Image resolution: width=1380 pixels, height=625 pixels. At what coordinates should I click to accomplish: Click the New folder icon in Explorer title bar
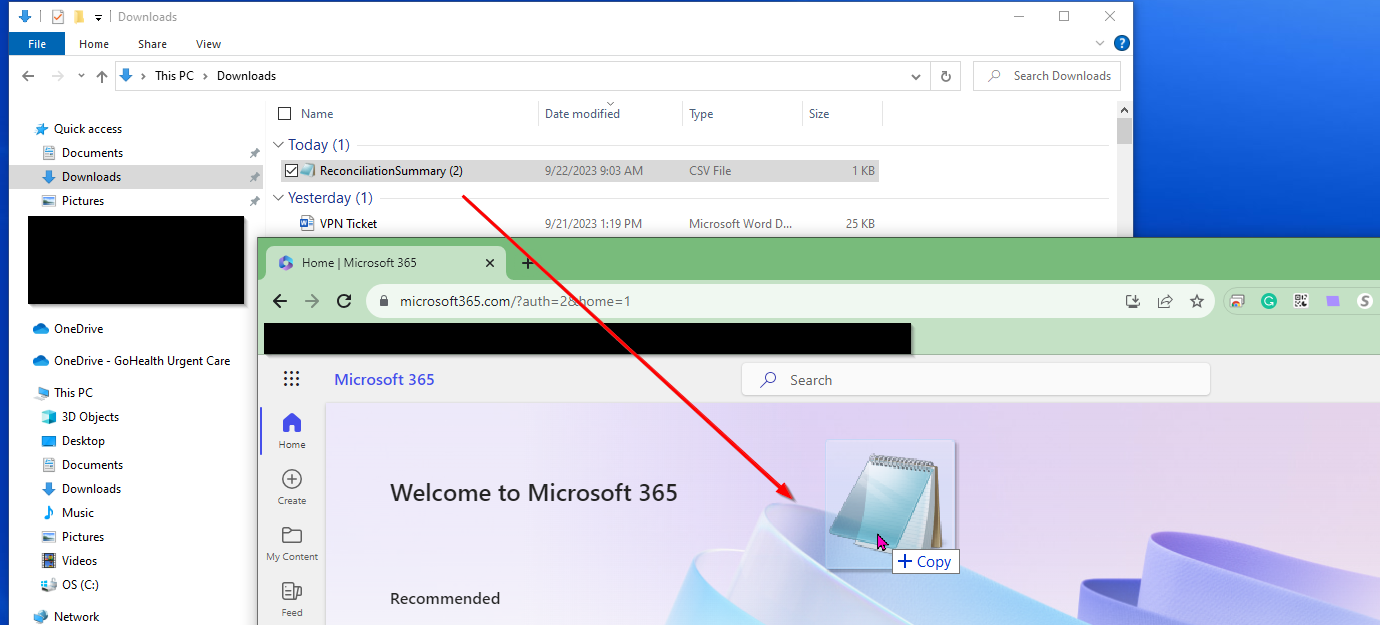[x=79, y=17]
